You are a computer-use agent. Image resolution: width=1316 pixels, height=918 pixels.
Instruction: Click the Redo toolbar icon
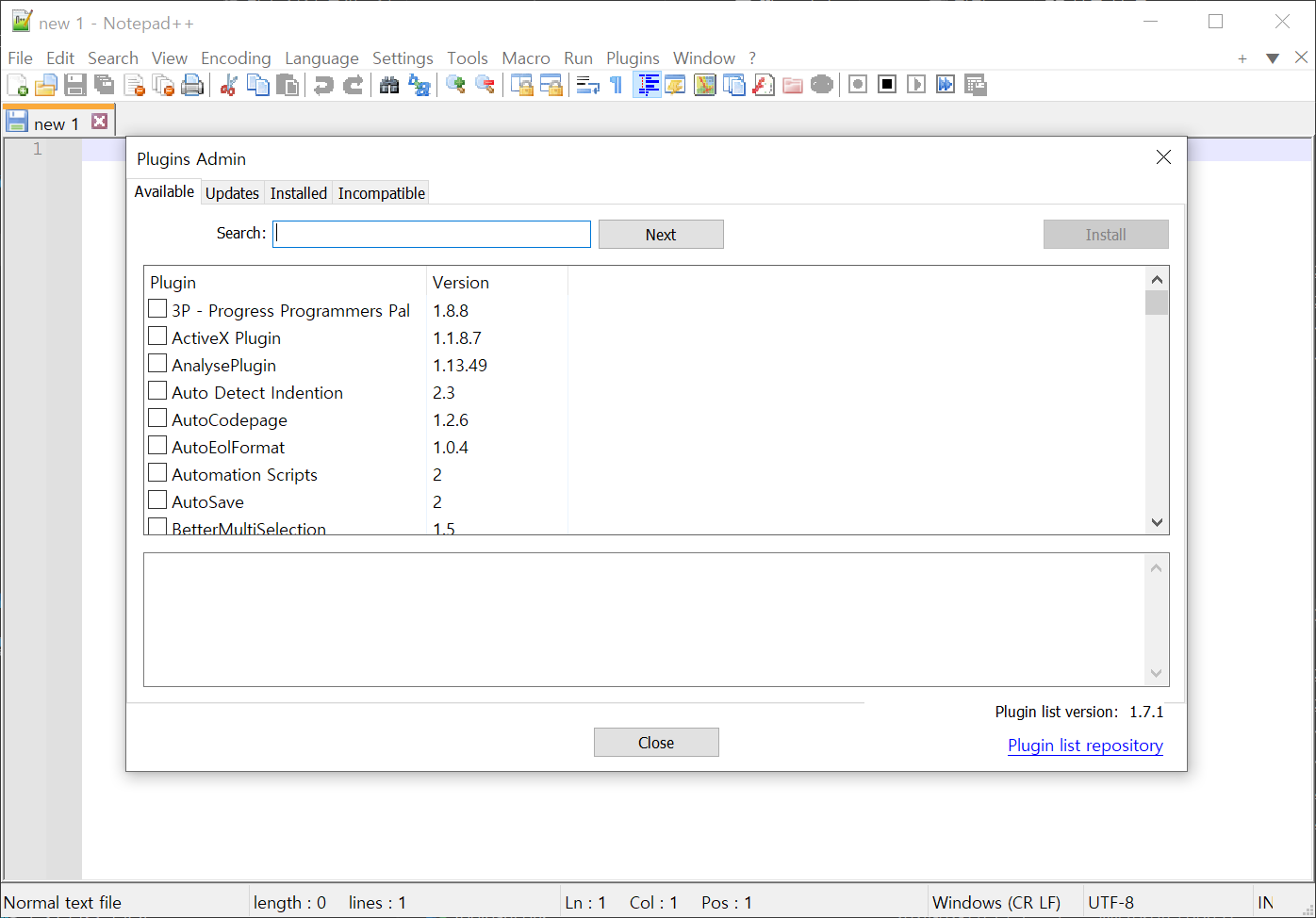pos(353,85)
